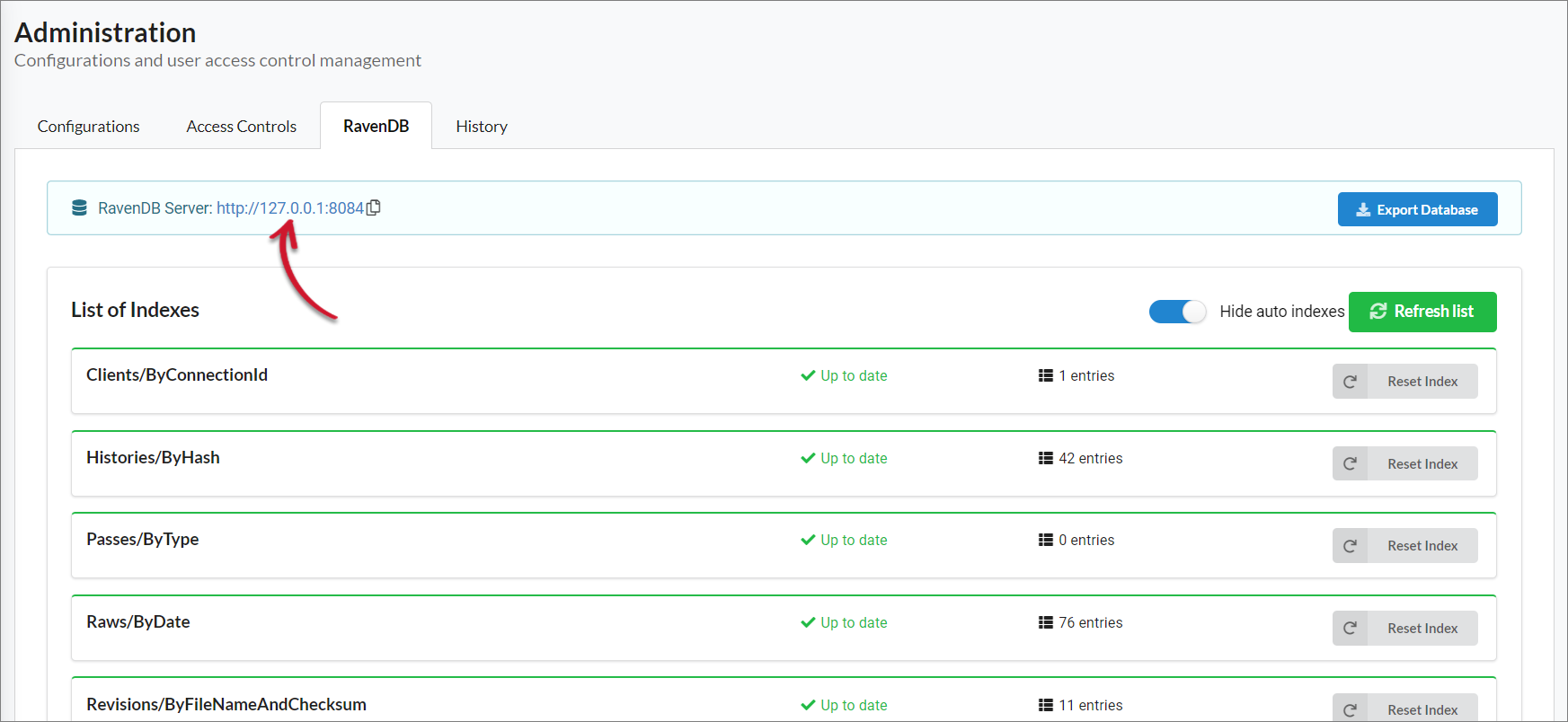1568x722 pixels.
Task: Click the '42 entries' count text
Action: 1091,458
